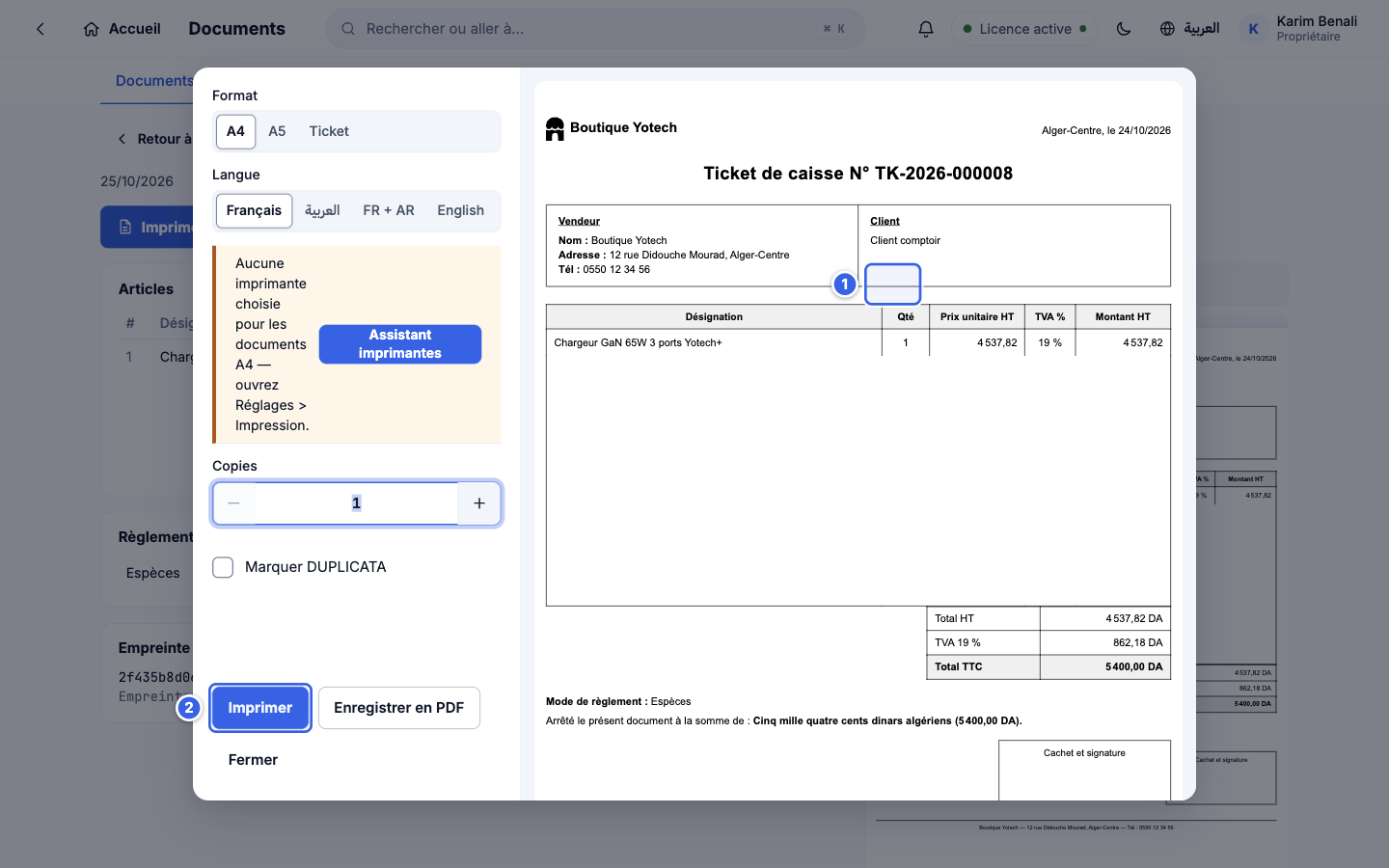Image resolution: width=1389 pixels, height=868 pixels.
Task: Toggle dark mode moon icon
Action: pos(1124,29)
